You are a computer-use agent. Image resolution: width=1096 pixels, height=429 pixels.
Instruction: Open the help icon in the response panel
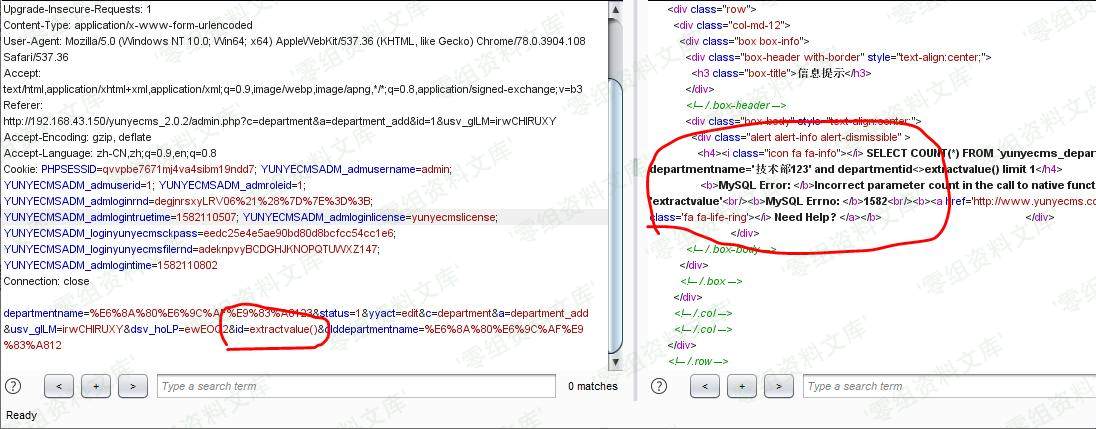tap(659, 386)
